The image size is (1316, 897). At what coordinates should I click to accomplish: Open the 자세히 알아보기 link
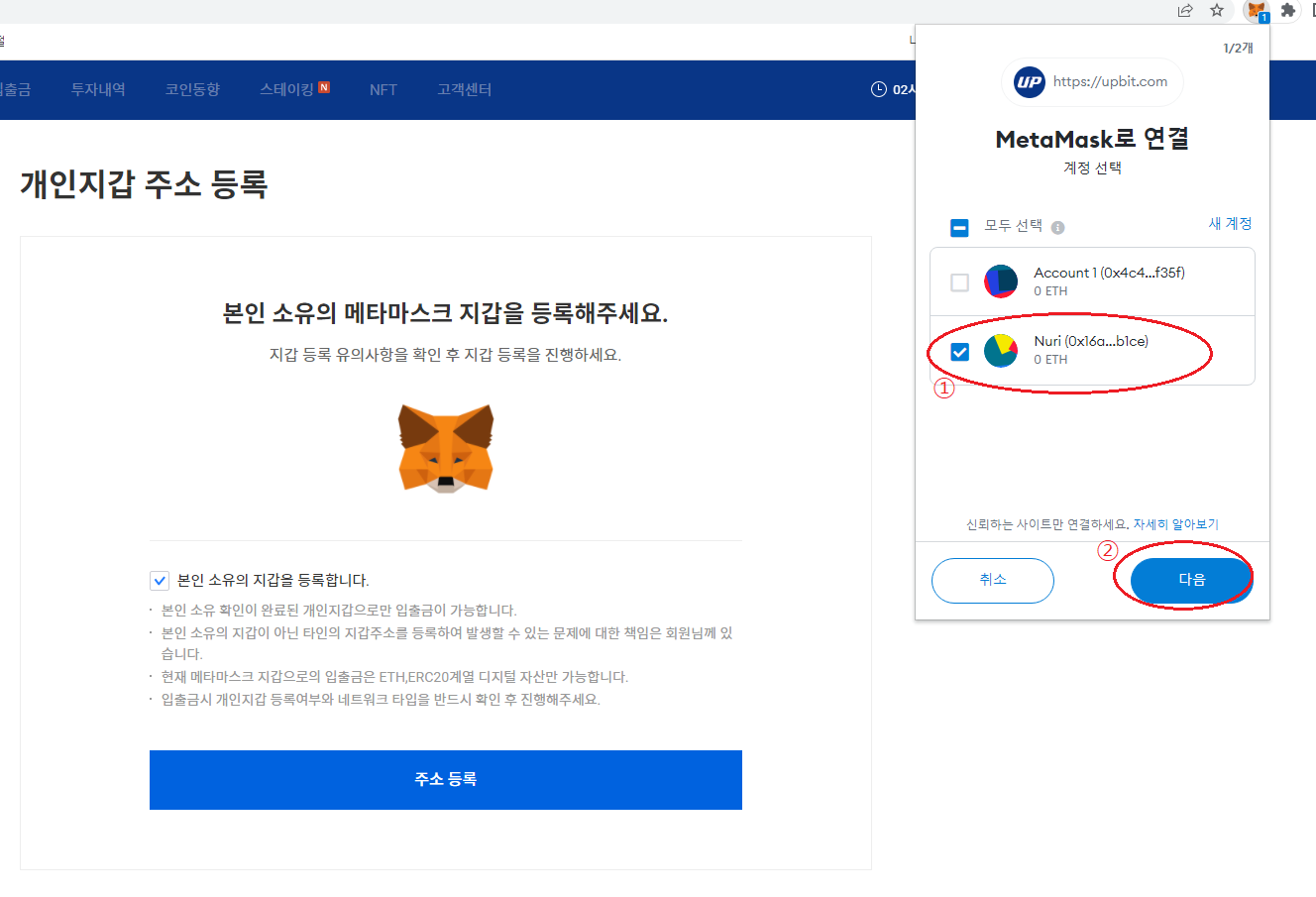(x=1176, y=524)
